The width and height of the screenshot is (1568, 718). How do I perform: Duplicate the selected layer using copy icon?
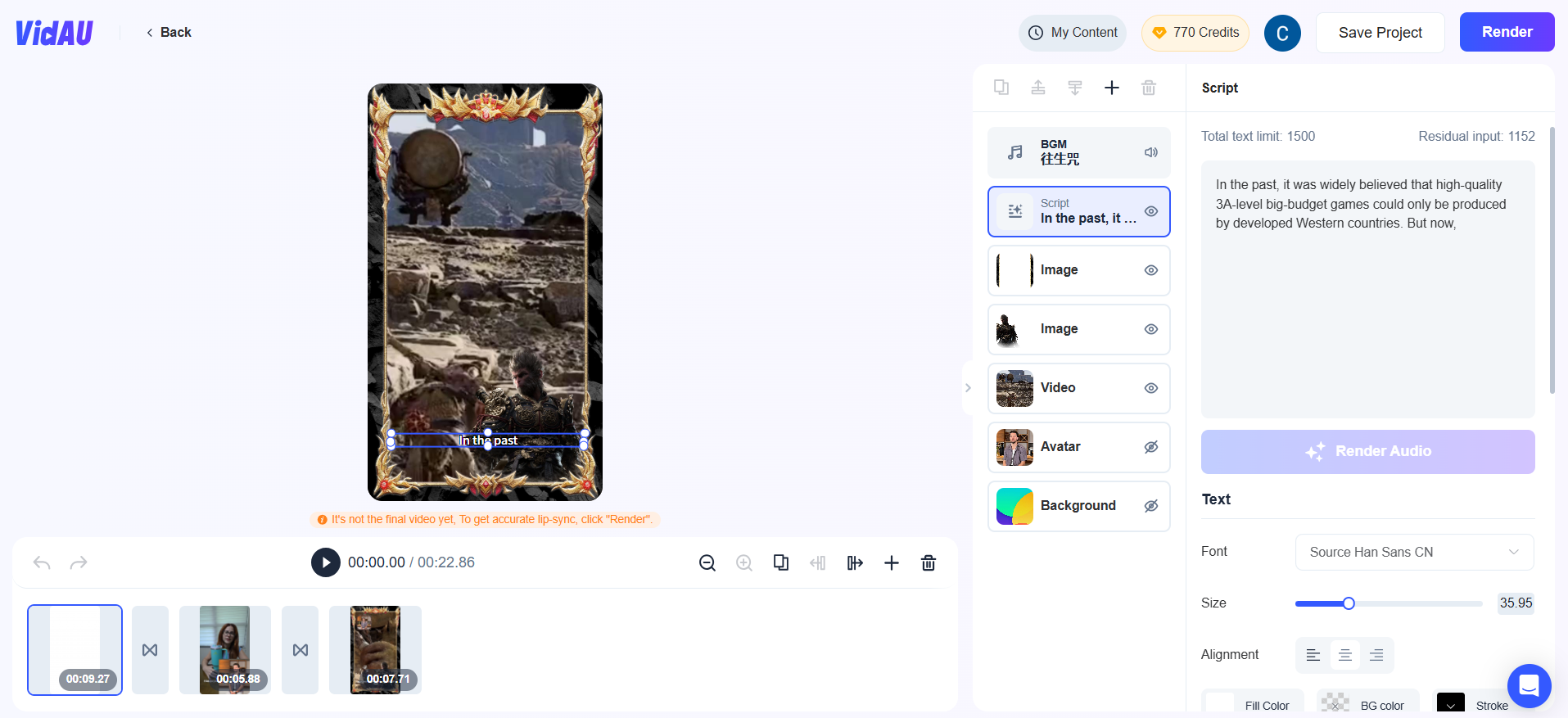click(x=1001, y=88)
